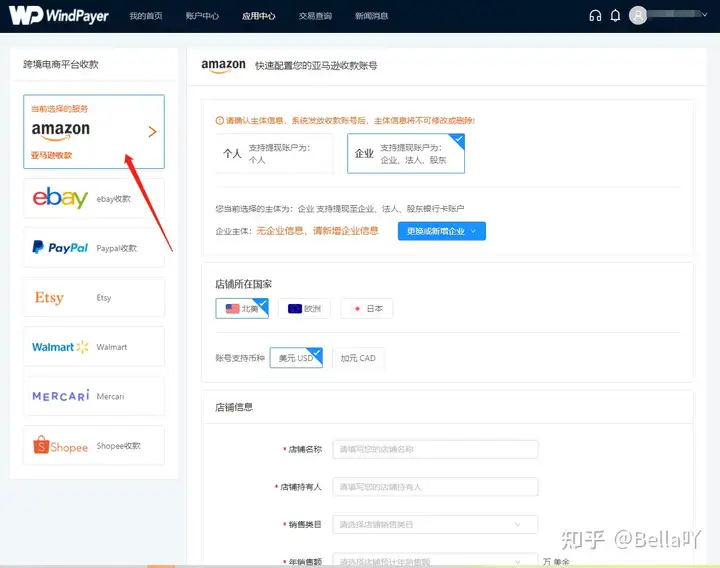Open 账户中心 menu item

202,16
